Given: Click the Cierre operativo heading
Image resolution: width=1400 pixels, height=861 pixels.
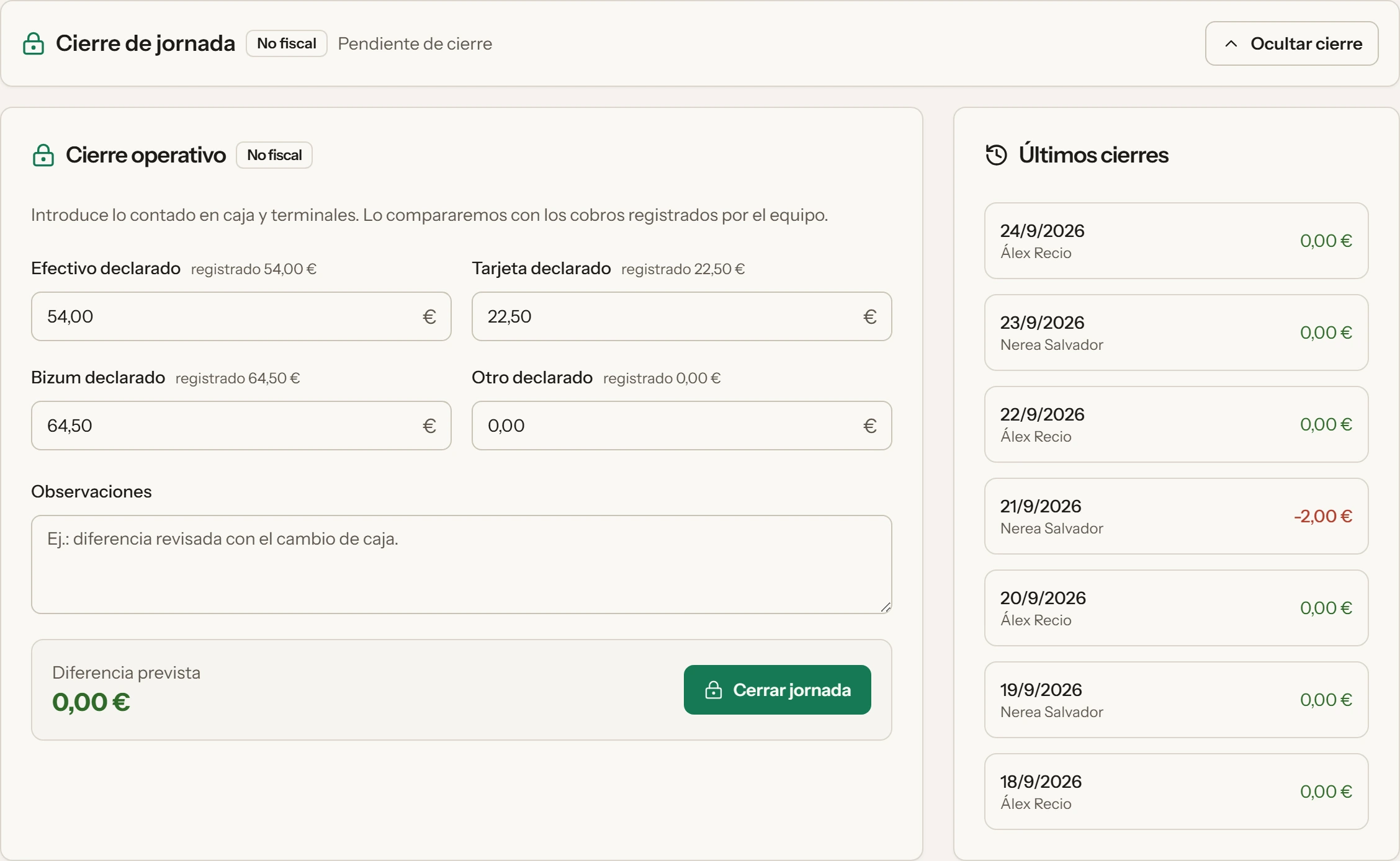Looking at the screenshot, I should 146,155.
